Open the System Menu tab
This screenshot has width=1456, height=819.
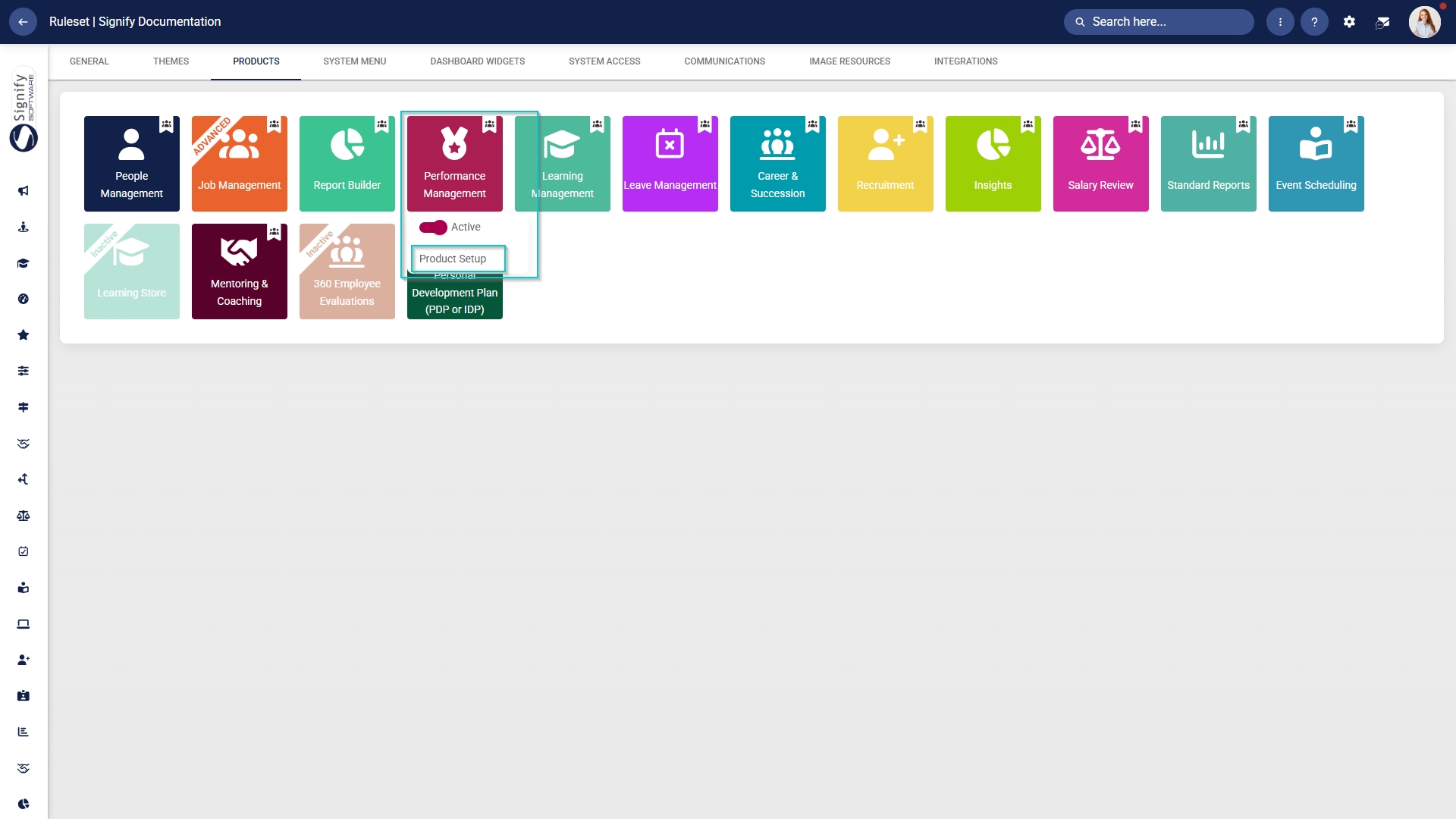click(x=355, y=61)
